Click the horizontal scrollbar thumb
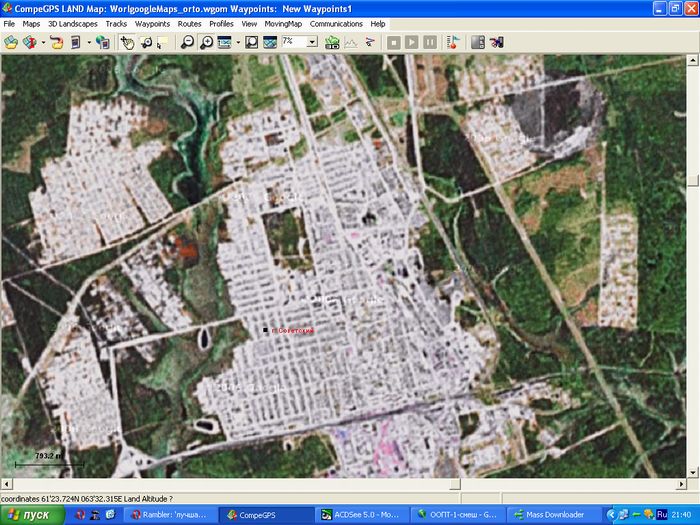This screenshot has height=525, width=700. coord(454,484)
